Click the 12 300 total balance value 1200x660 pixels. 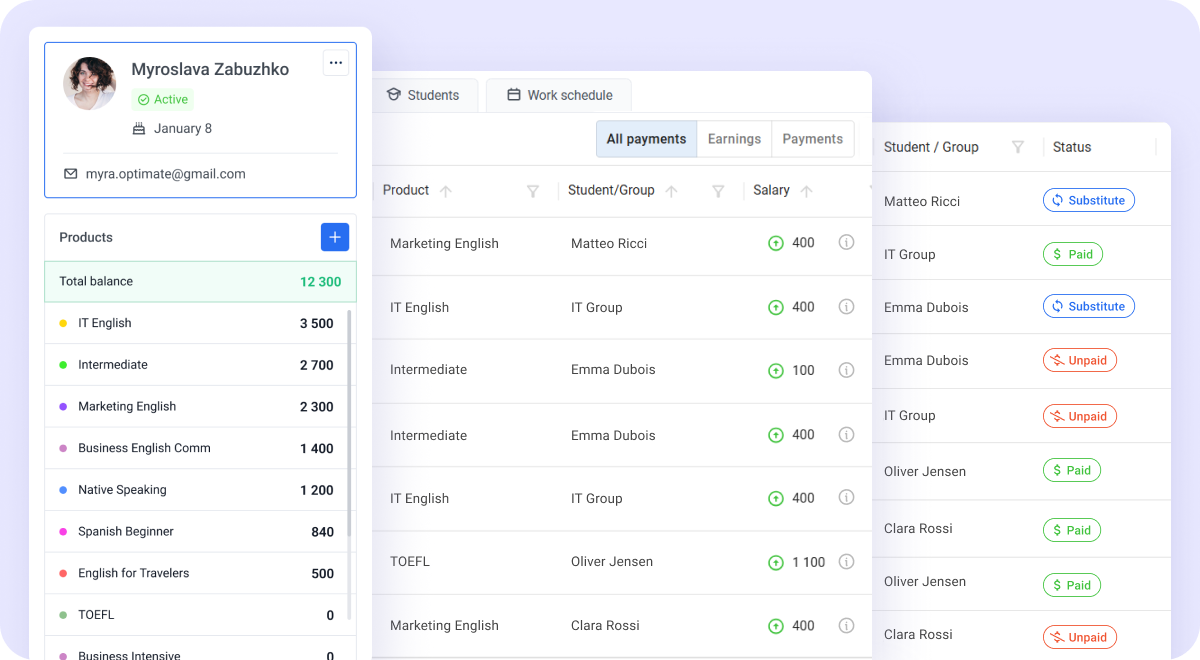click(321, 282)
